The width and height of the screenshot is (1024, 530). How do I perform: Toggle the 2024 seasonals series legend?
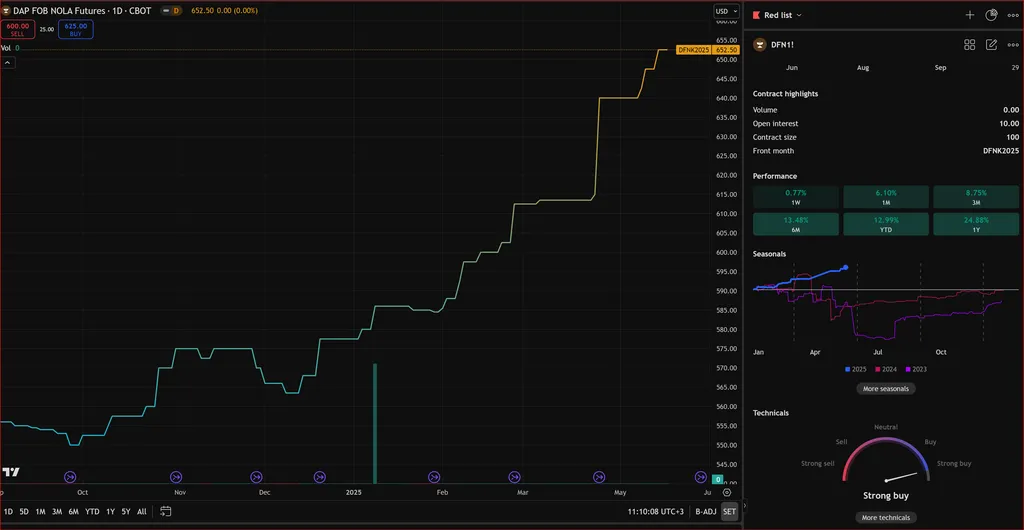tap(886, 369)
